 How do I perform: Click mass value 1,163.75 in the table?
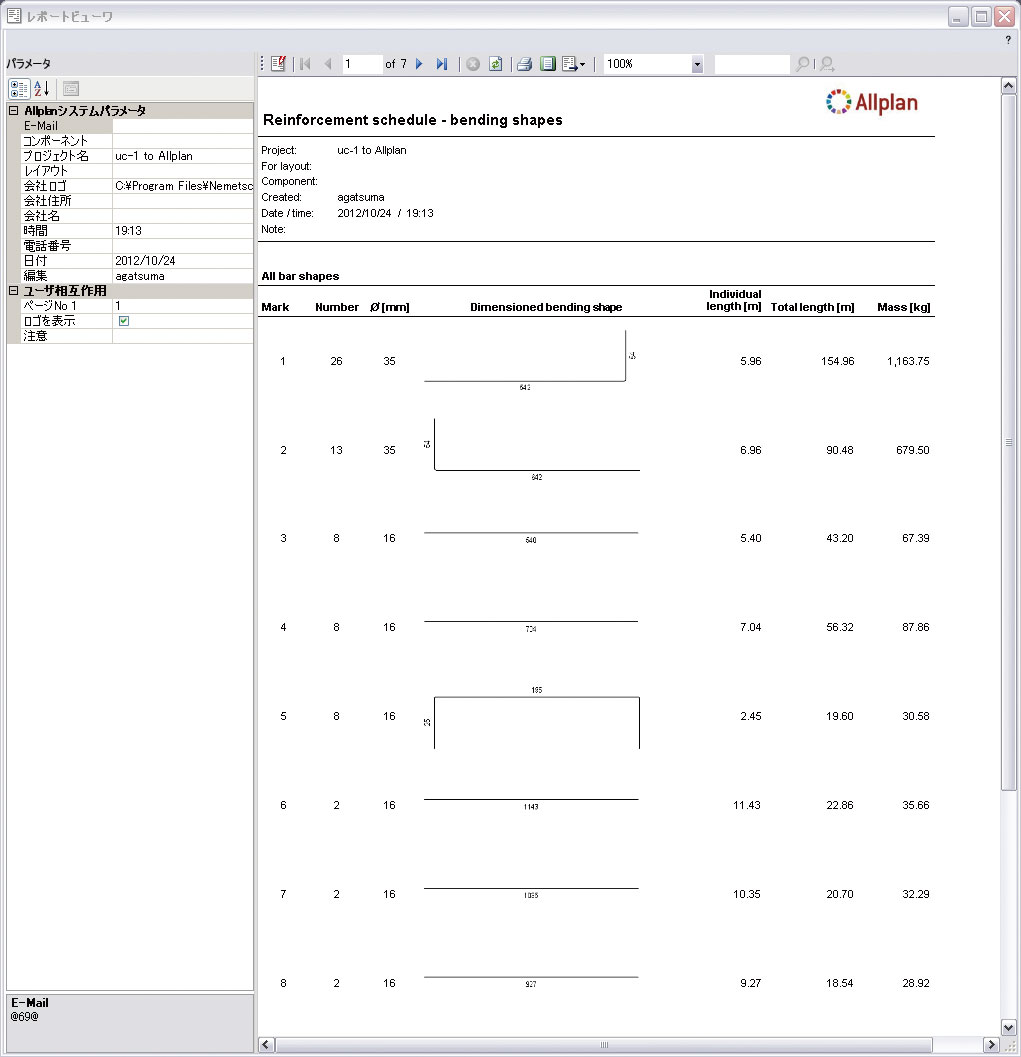coord(908,361)
